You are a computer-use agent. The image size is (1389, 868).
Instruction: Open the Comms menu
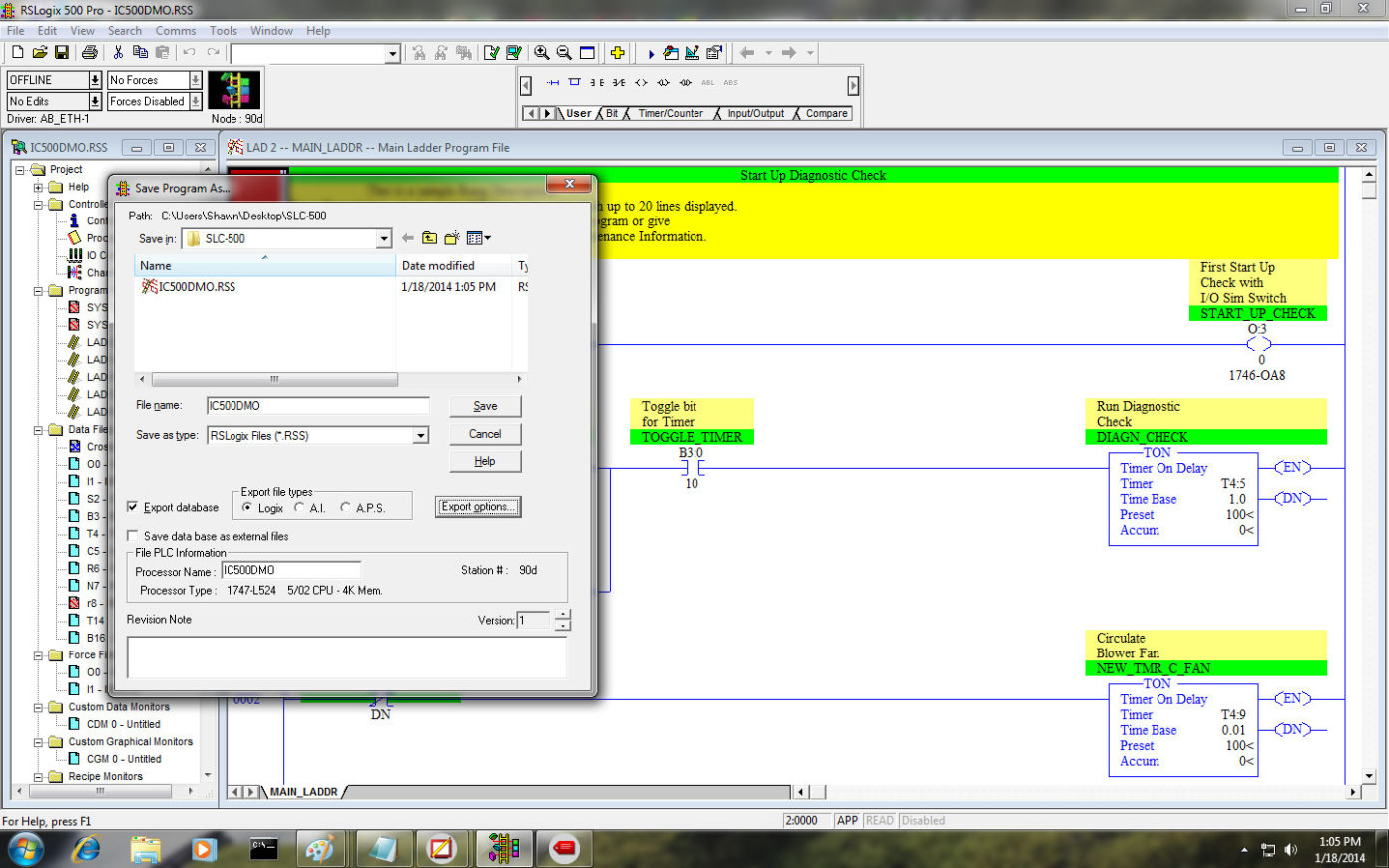pyautogui.click(x=176, y=30)
